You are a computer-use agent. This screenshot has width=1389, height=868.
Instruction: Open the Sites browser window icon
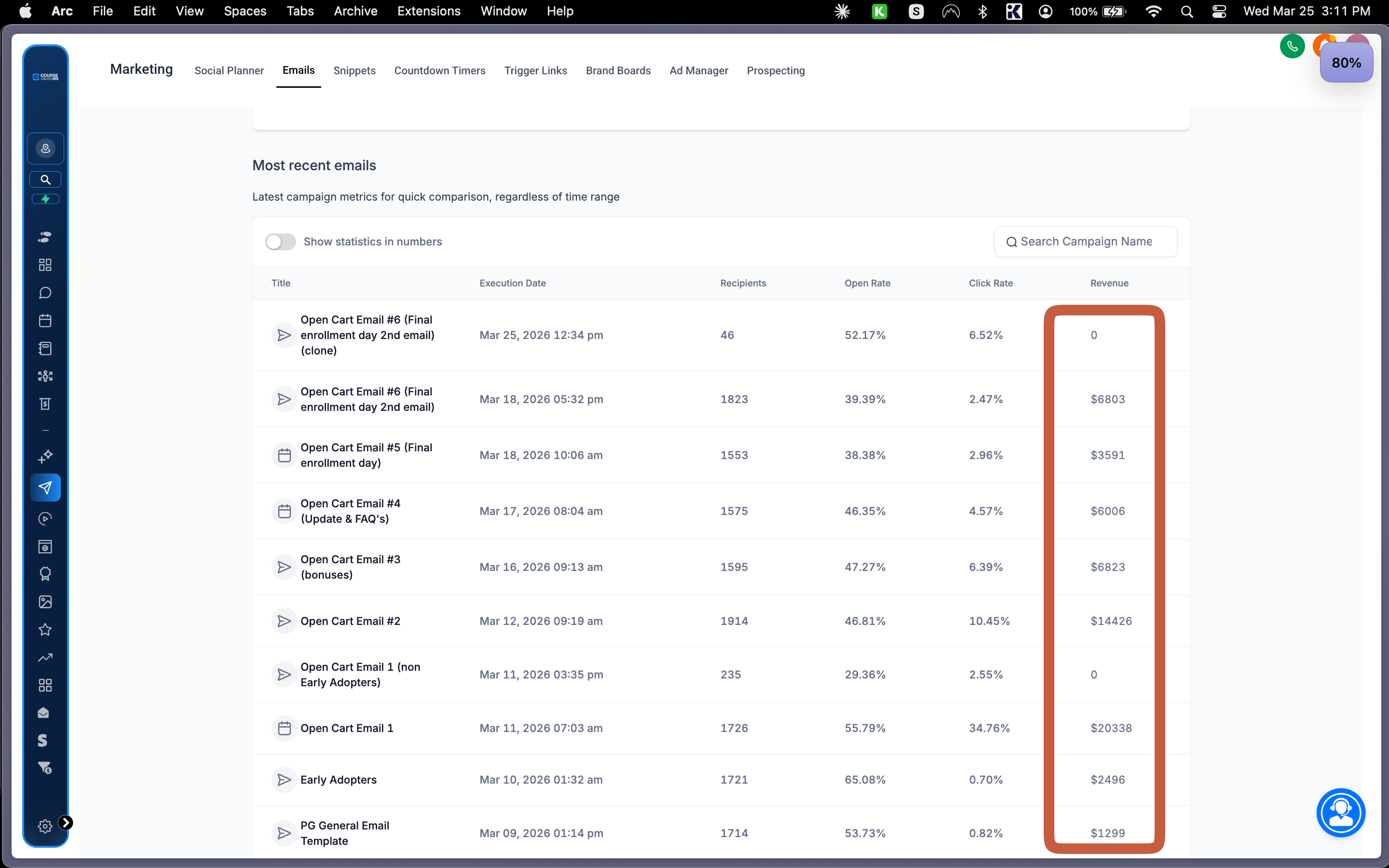(45, 546)
